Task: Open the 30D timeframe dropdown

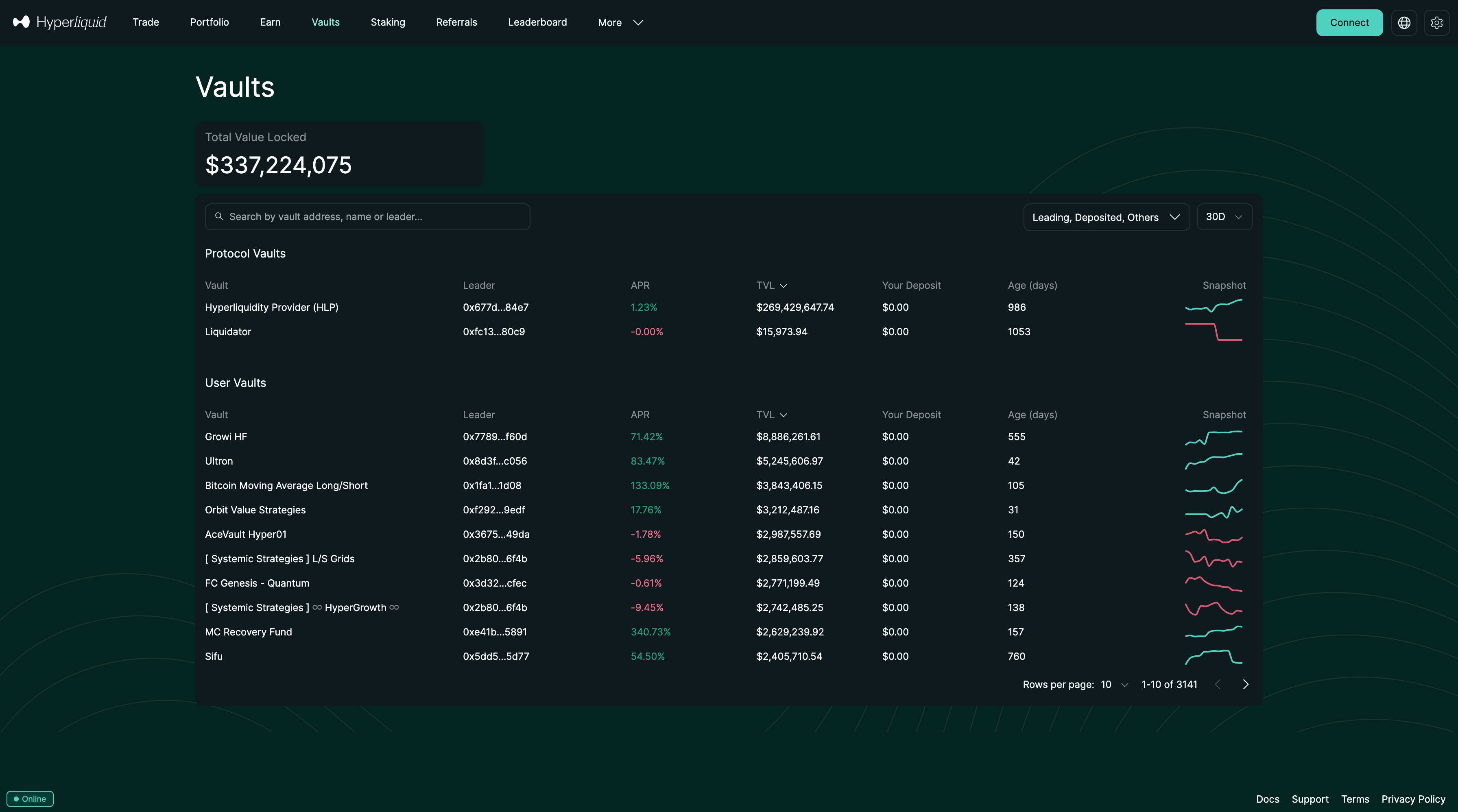Action: 1224,217
